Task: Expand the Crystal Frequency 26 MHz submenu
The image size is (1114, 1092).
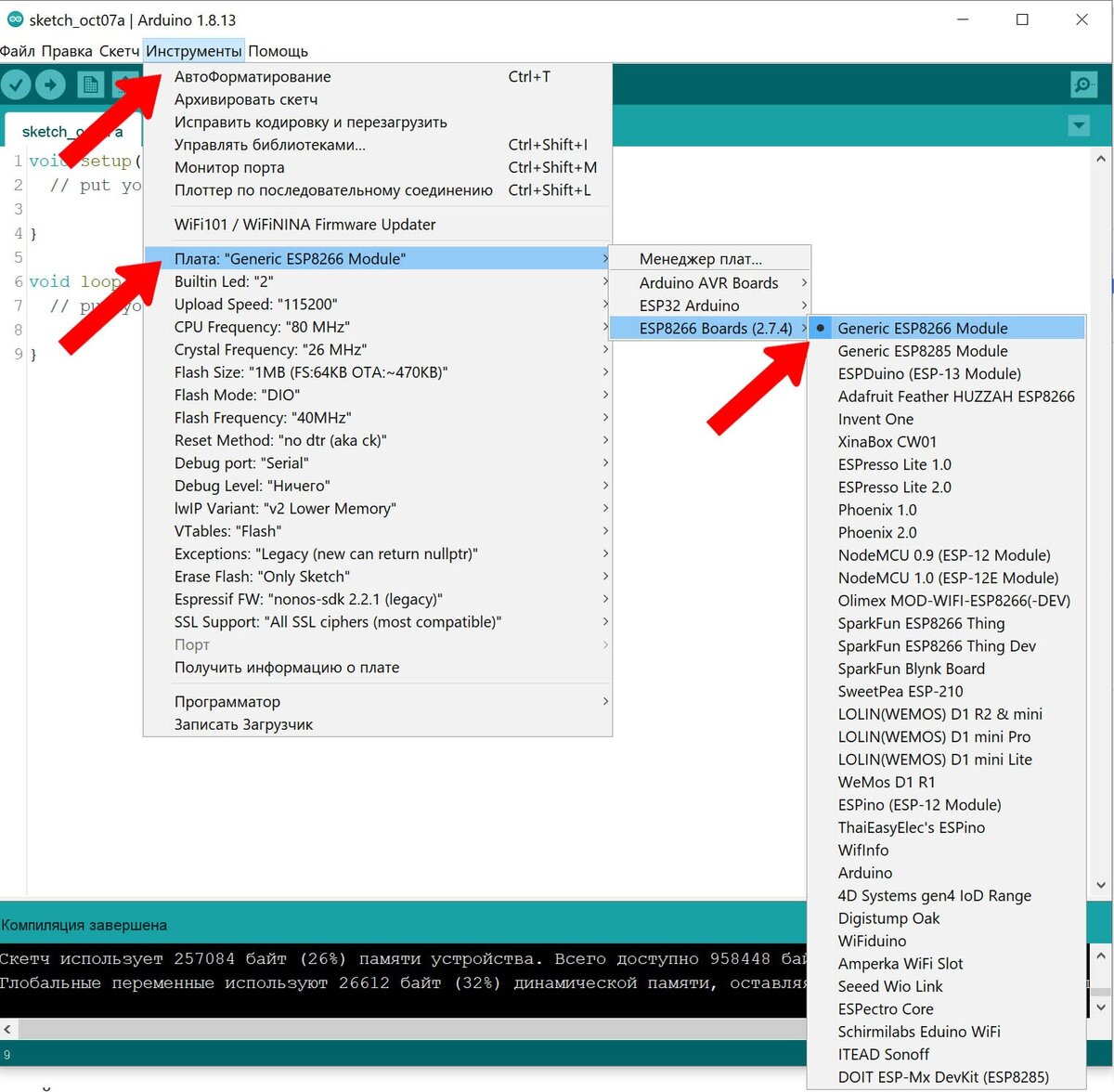Action: pos(378,350)
